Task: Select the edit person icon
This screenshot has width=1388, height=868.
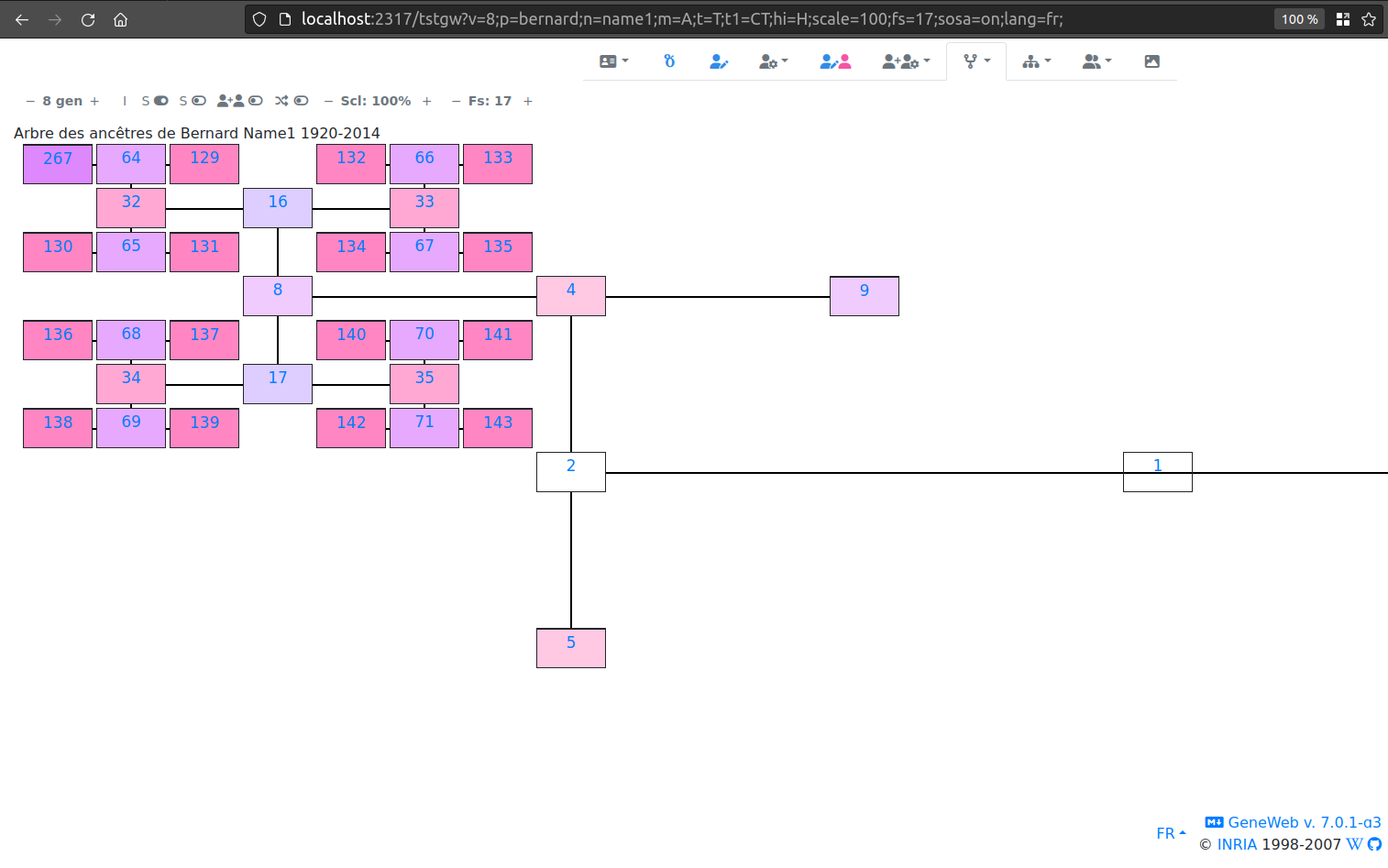Action: (x=719, y=60)
